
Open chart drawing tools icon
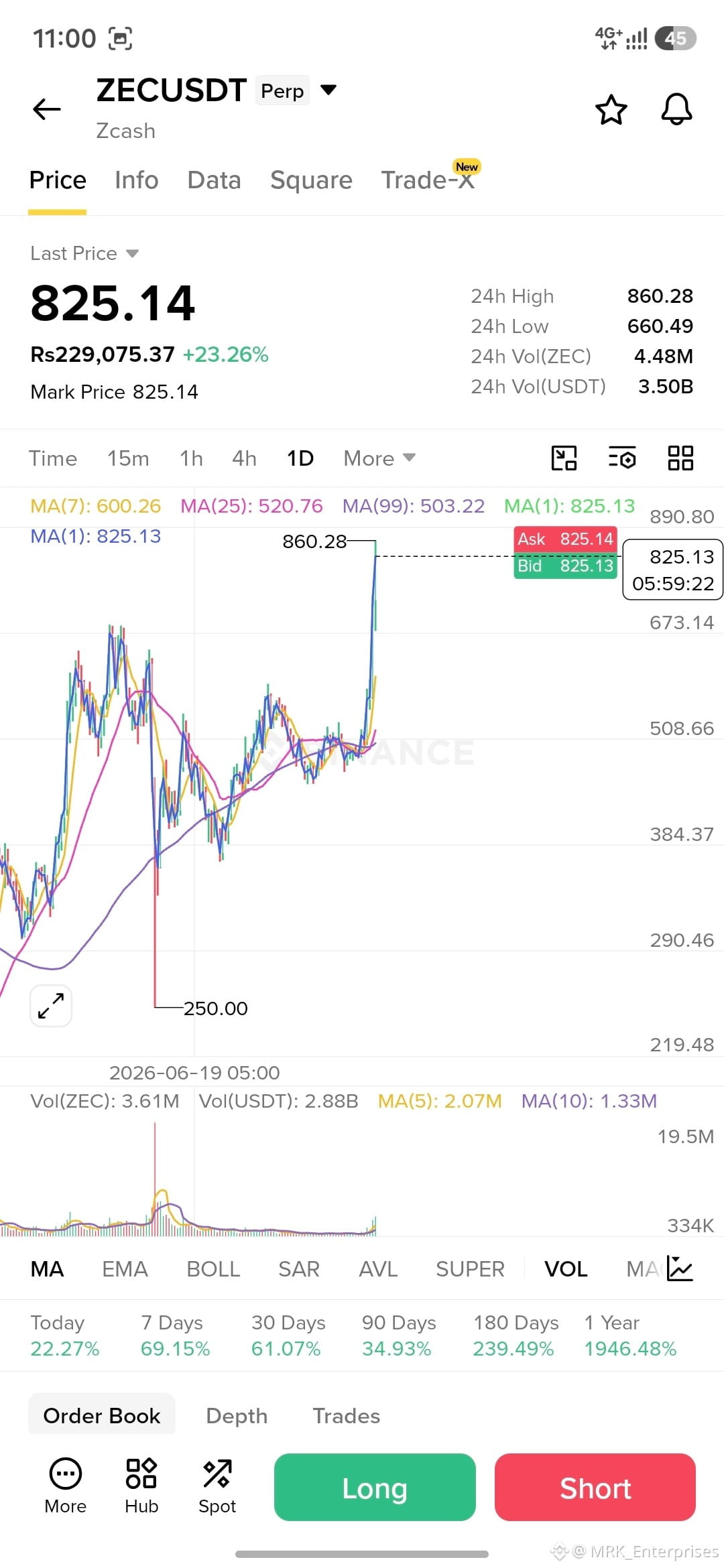click(x=564, y=458)
